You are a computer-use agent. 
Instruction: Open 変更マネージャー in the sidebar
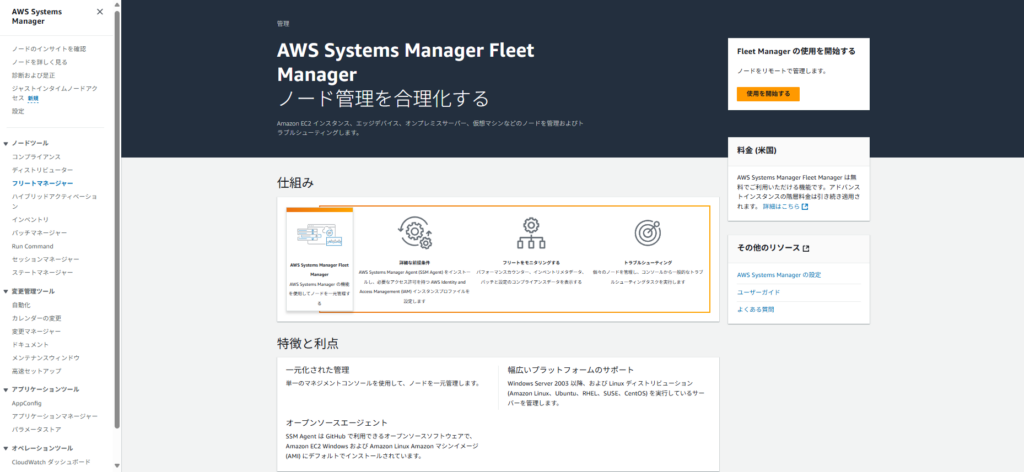37,332
